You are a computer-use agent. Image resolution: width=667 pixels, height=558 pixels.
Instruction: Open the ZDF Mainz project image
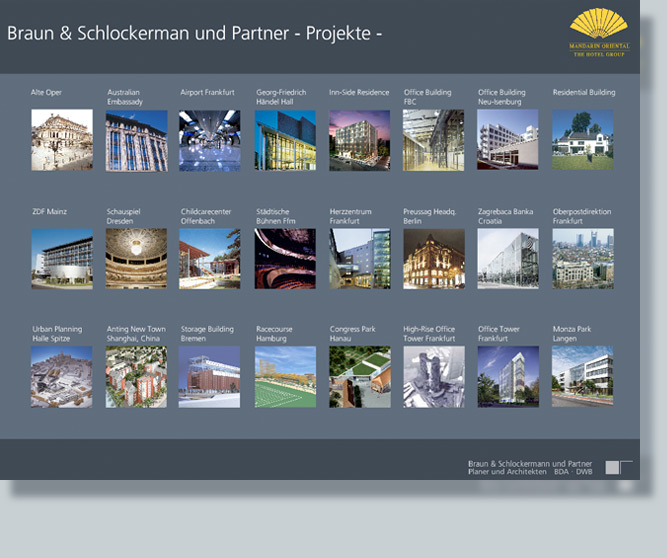click(62, 259)
